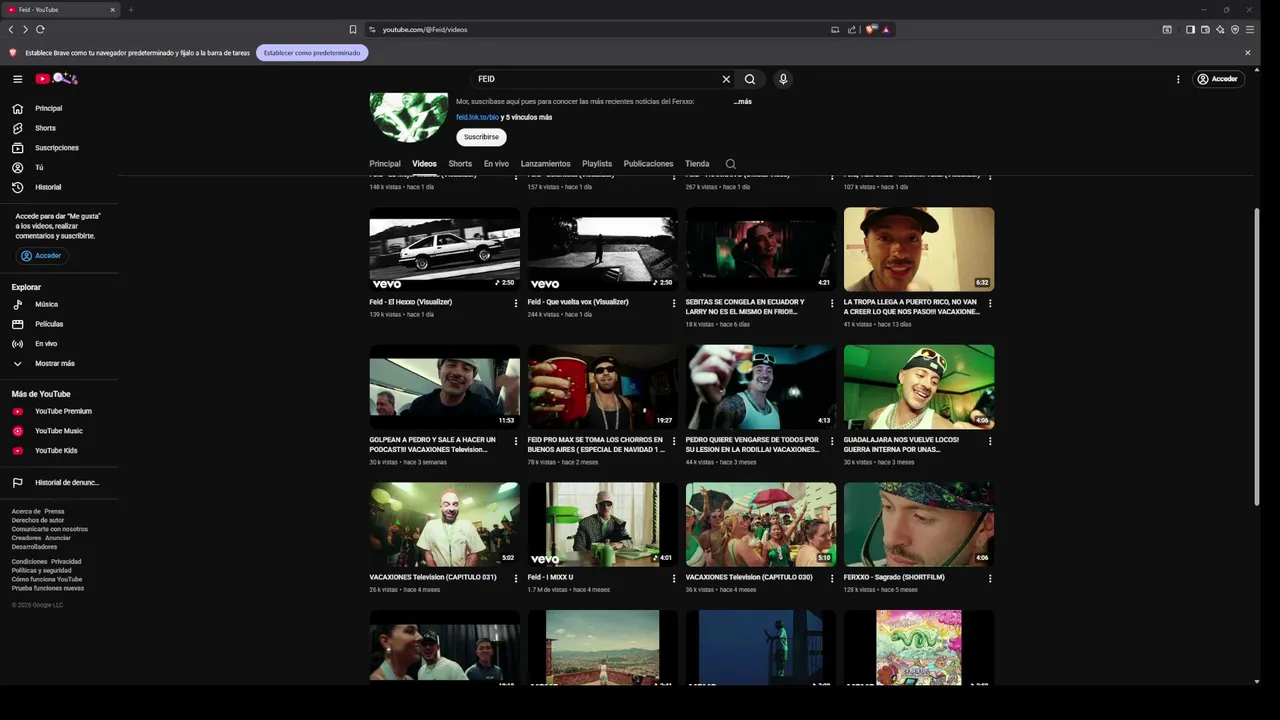Open options for FERXXO - Sagrado video
The width and height of the screenshot is (1280, 720).
[x=990, y=578]
